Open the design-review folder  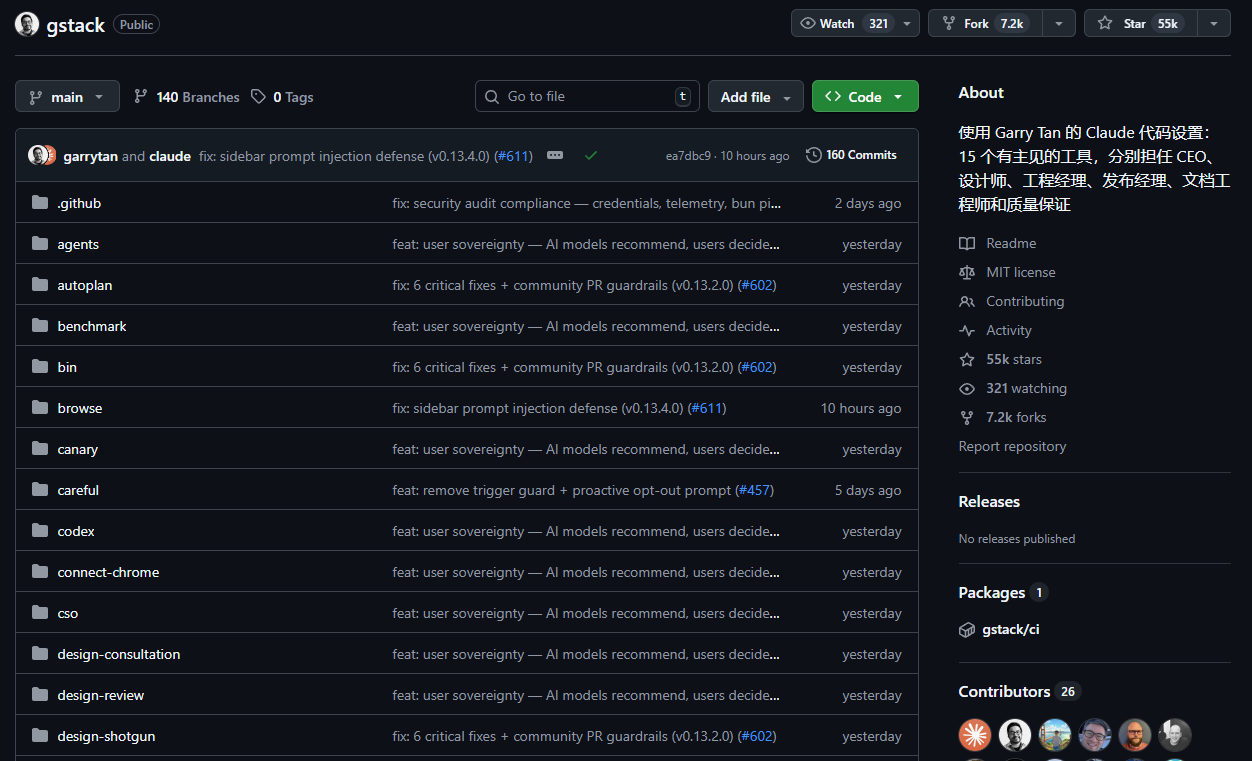[x=100, y=695]
